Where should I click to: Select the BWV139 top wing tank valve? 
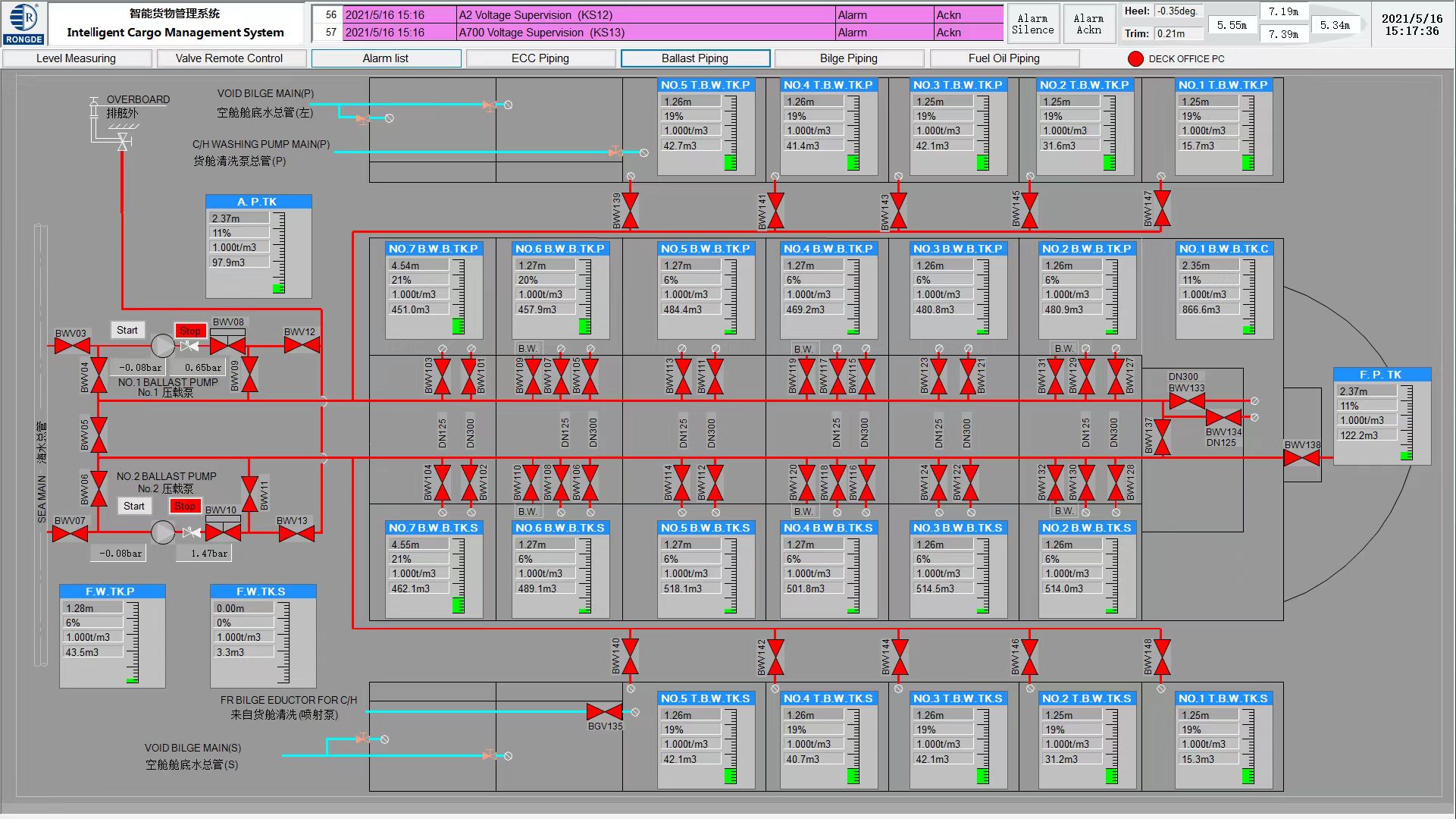[x=630, y=210]
